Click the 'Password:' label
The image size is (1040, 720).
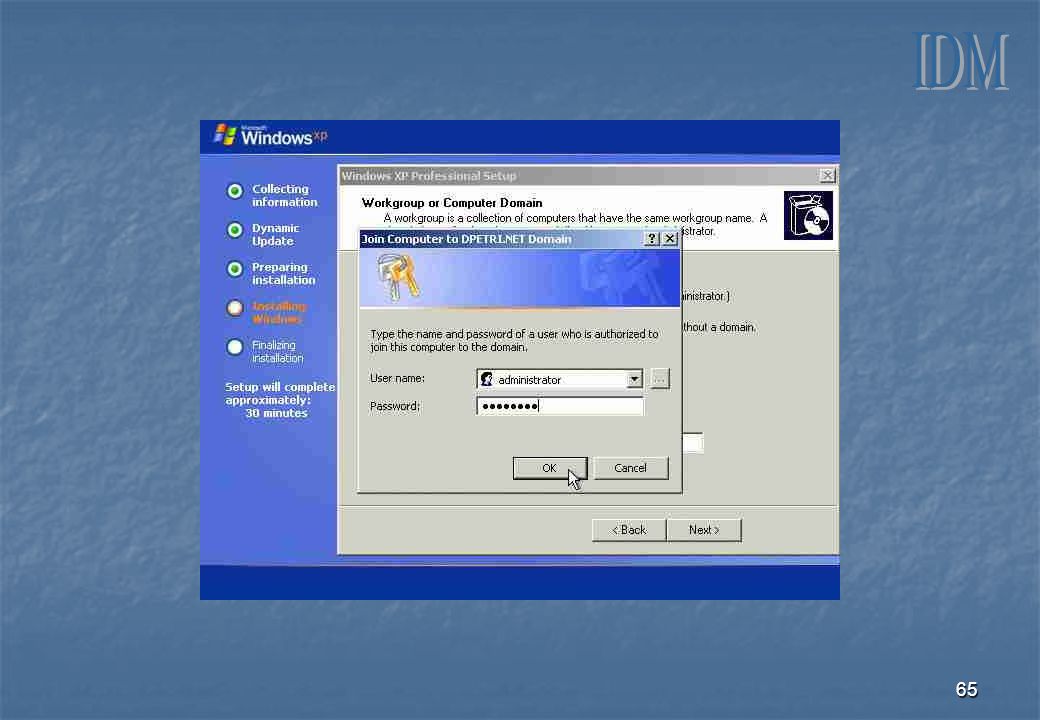point(395,406)
